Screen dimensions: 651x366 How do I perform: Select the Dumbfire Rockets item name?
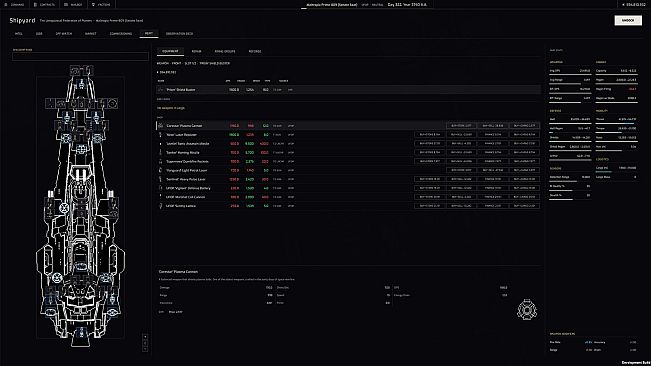coord(187,161)
